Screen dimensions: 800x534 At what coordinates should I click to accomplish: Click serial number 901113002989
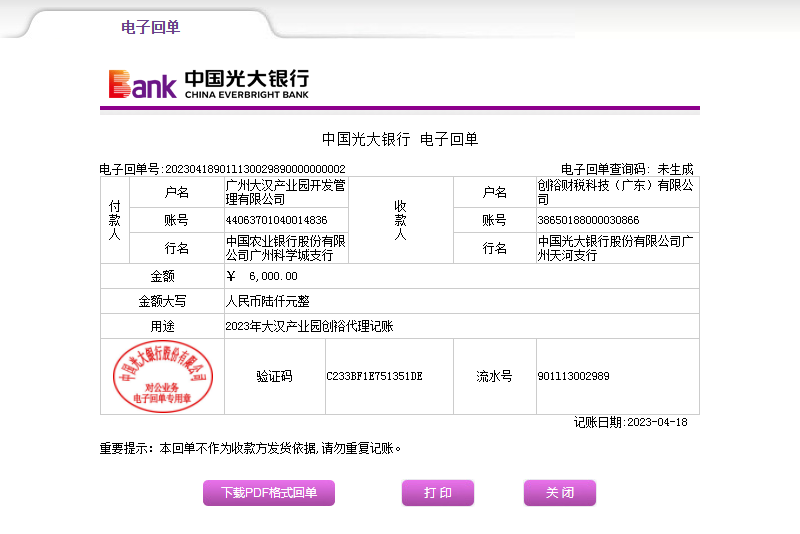[x=573, y=376]
